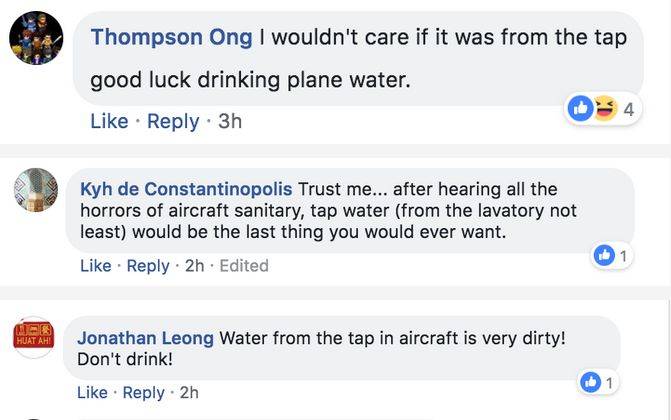Click the like reaction icon on Thompson's comment

tap(581, 109)
